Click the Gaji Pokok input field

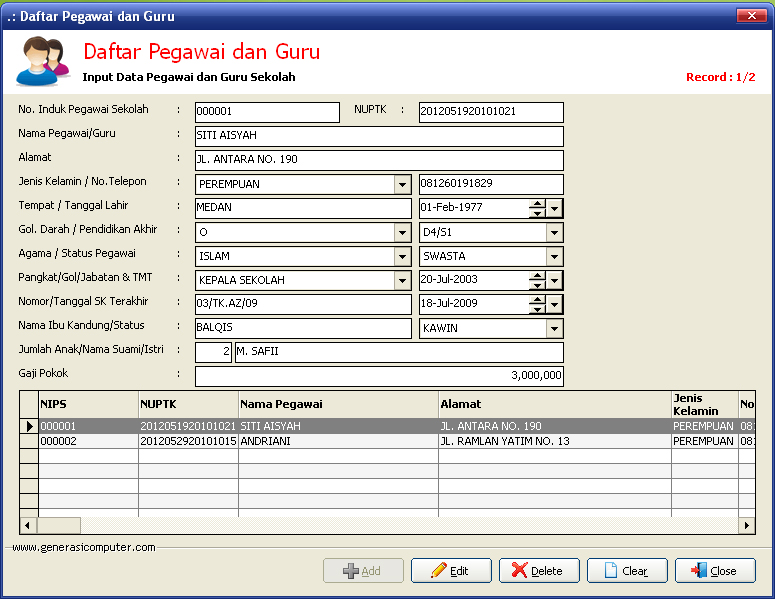[x=379, y=376]
